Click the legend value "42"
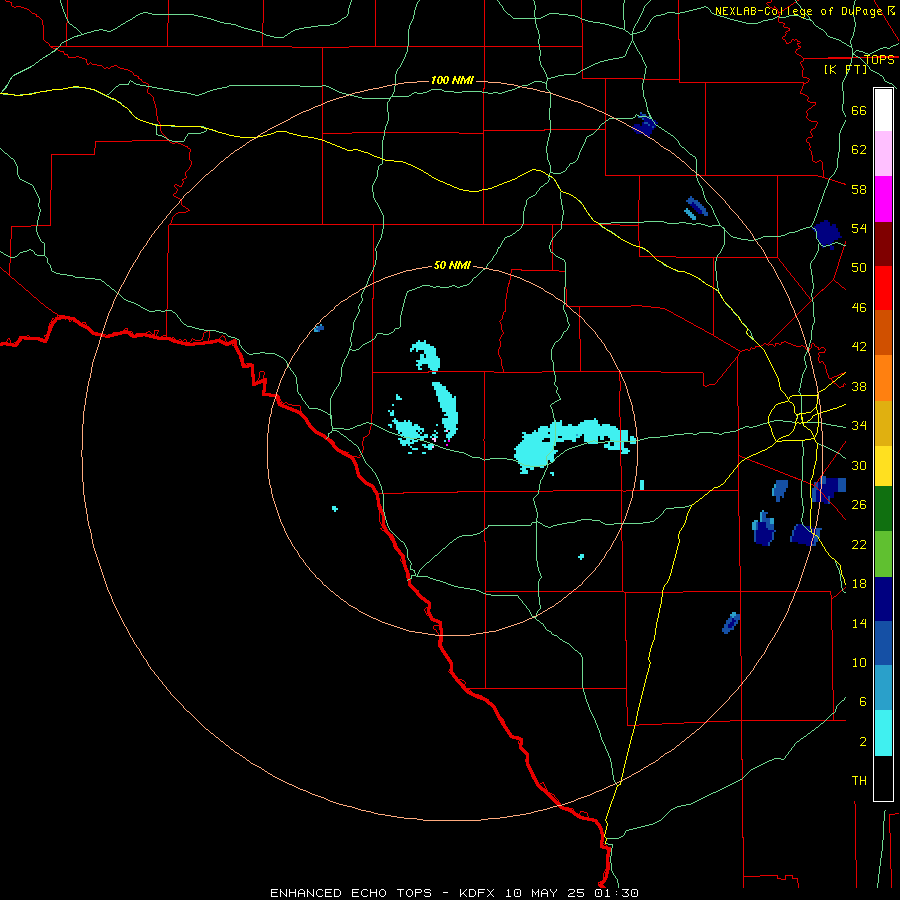Image resolution: width=900 pixels, height=900 pixels. click(x=859, y=347)
